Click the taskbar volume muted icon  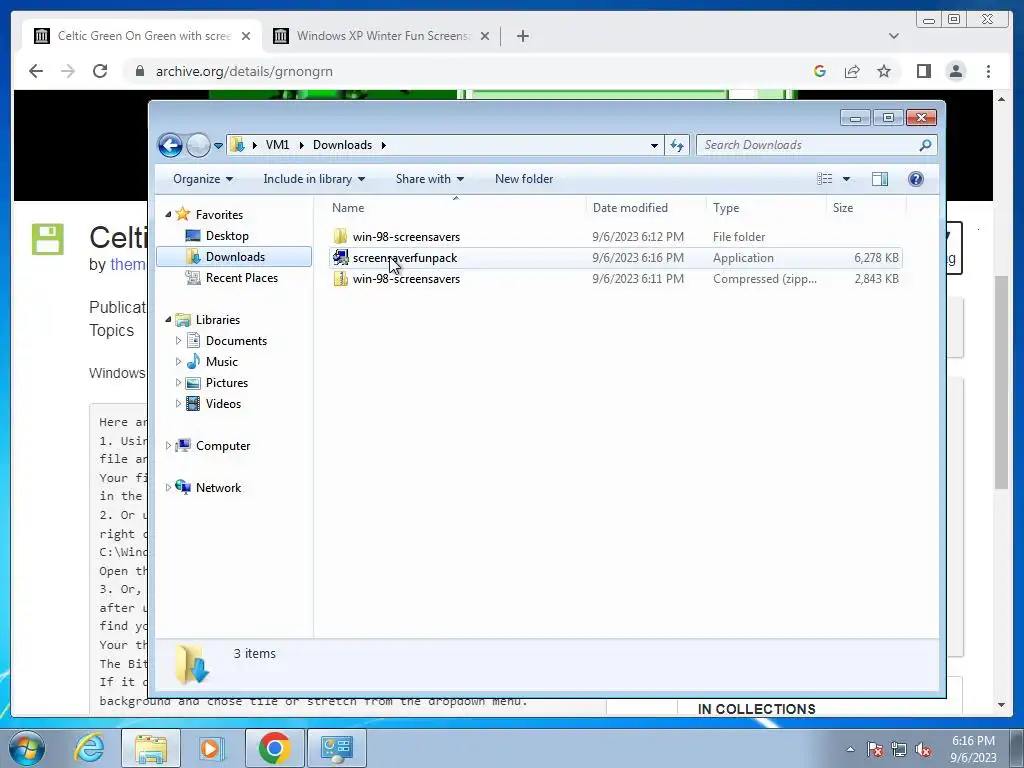point(923,749)
